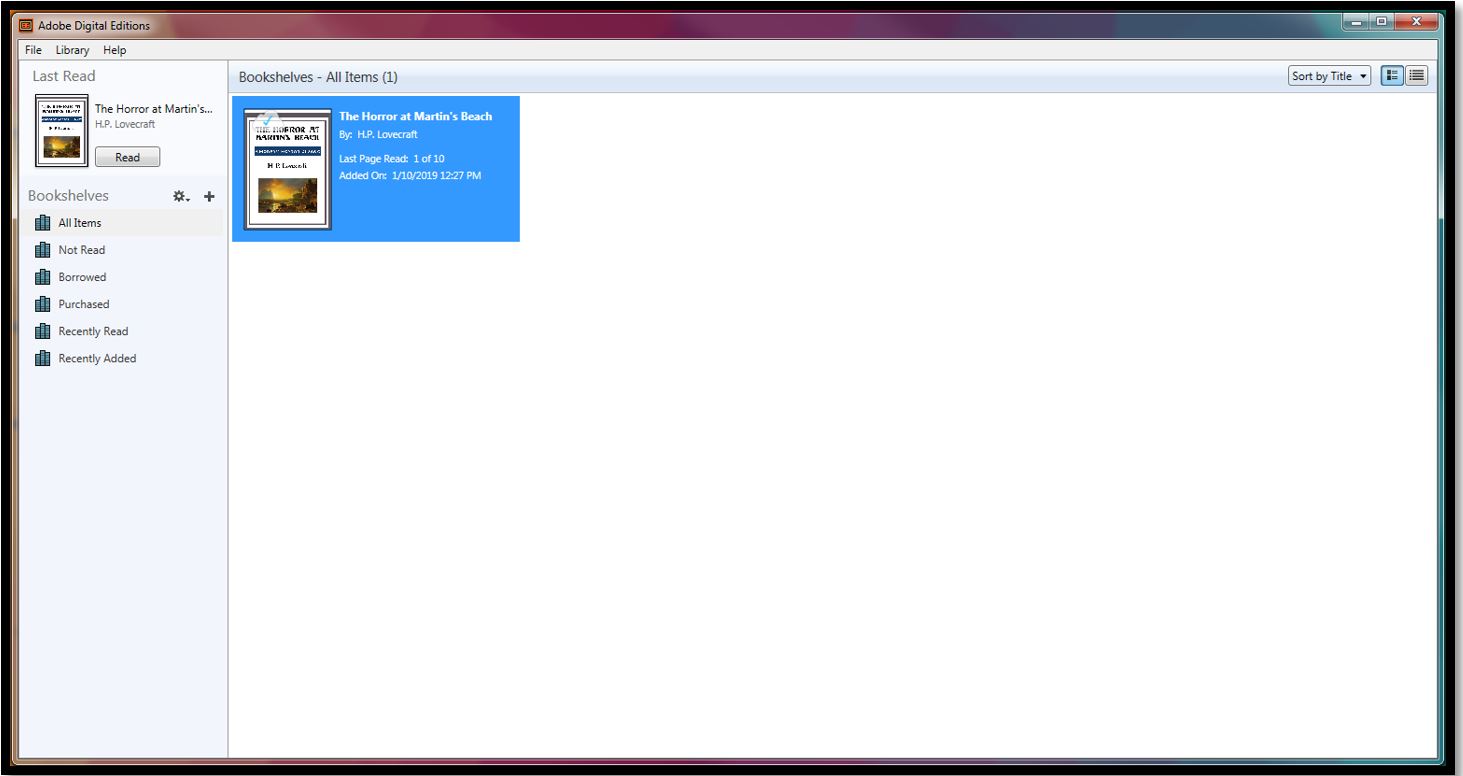
Task: Open the Sort by Title dropdown
Action: coord(1329,76)
